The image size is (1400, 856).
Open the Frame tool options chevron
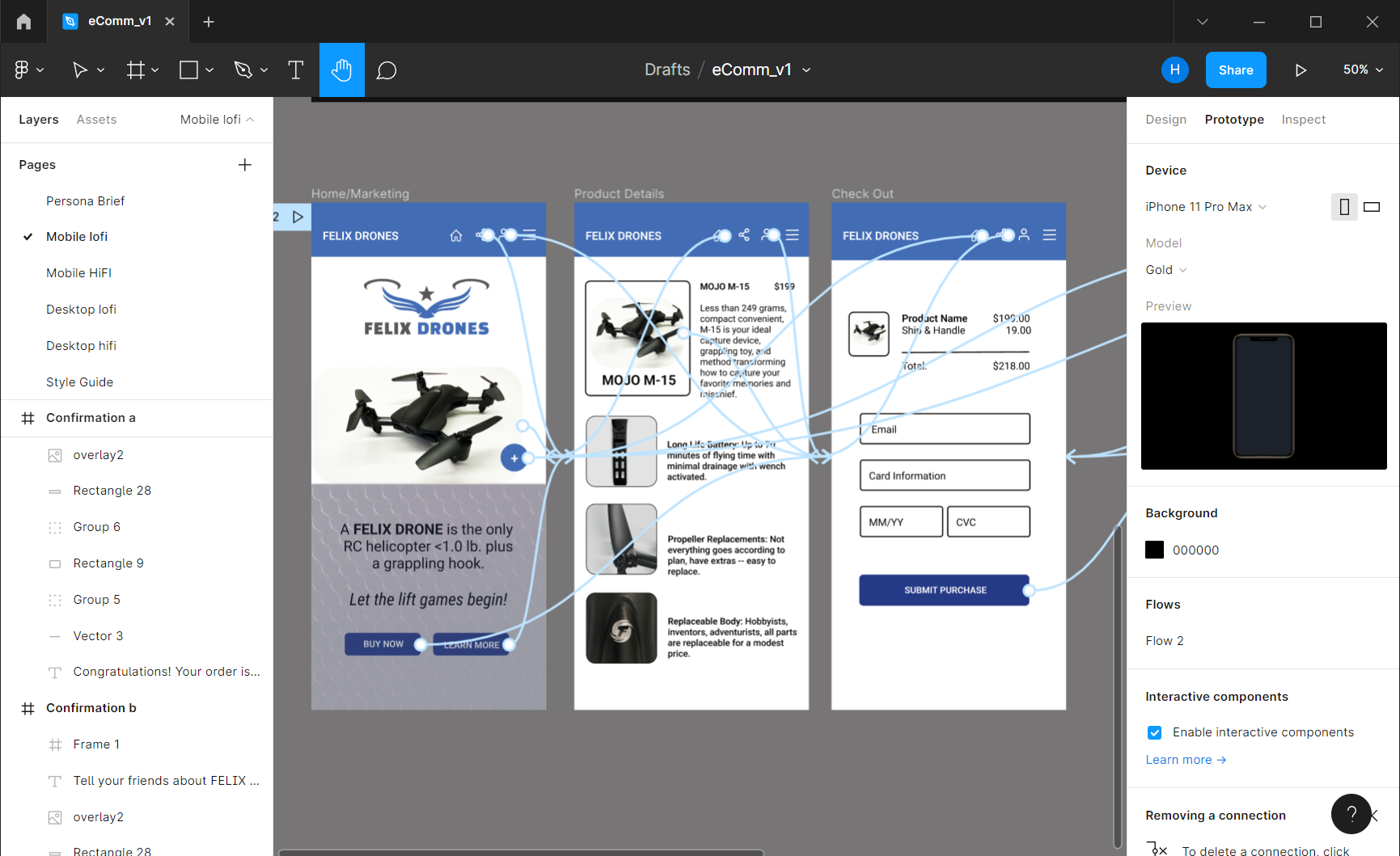pos(155,70)
